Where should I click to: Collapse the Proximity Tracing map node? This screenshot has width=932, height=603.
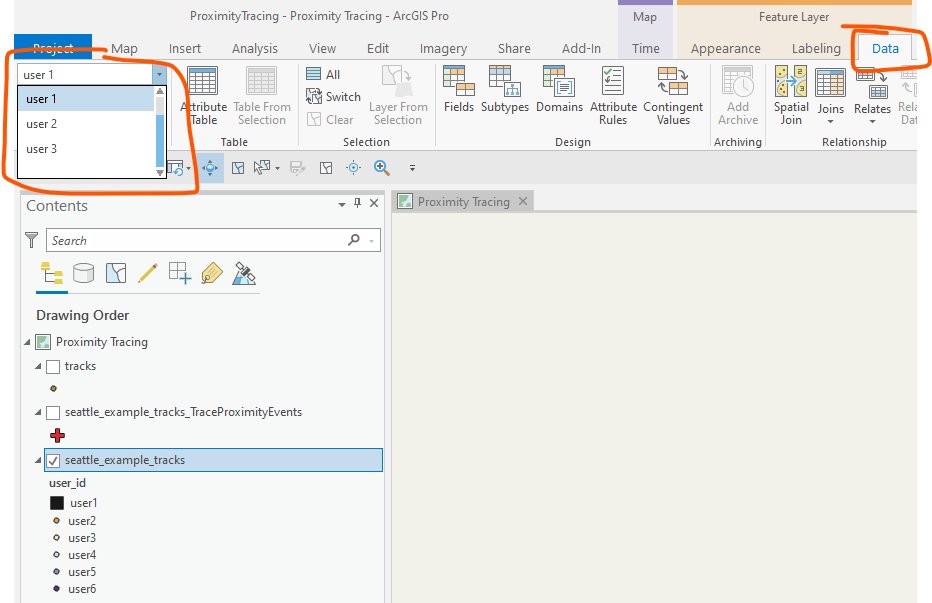27,342
